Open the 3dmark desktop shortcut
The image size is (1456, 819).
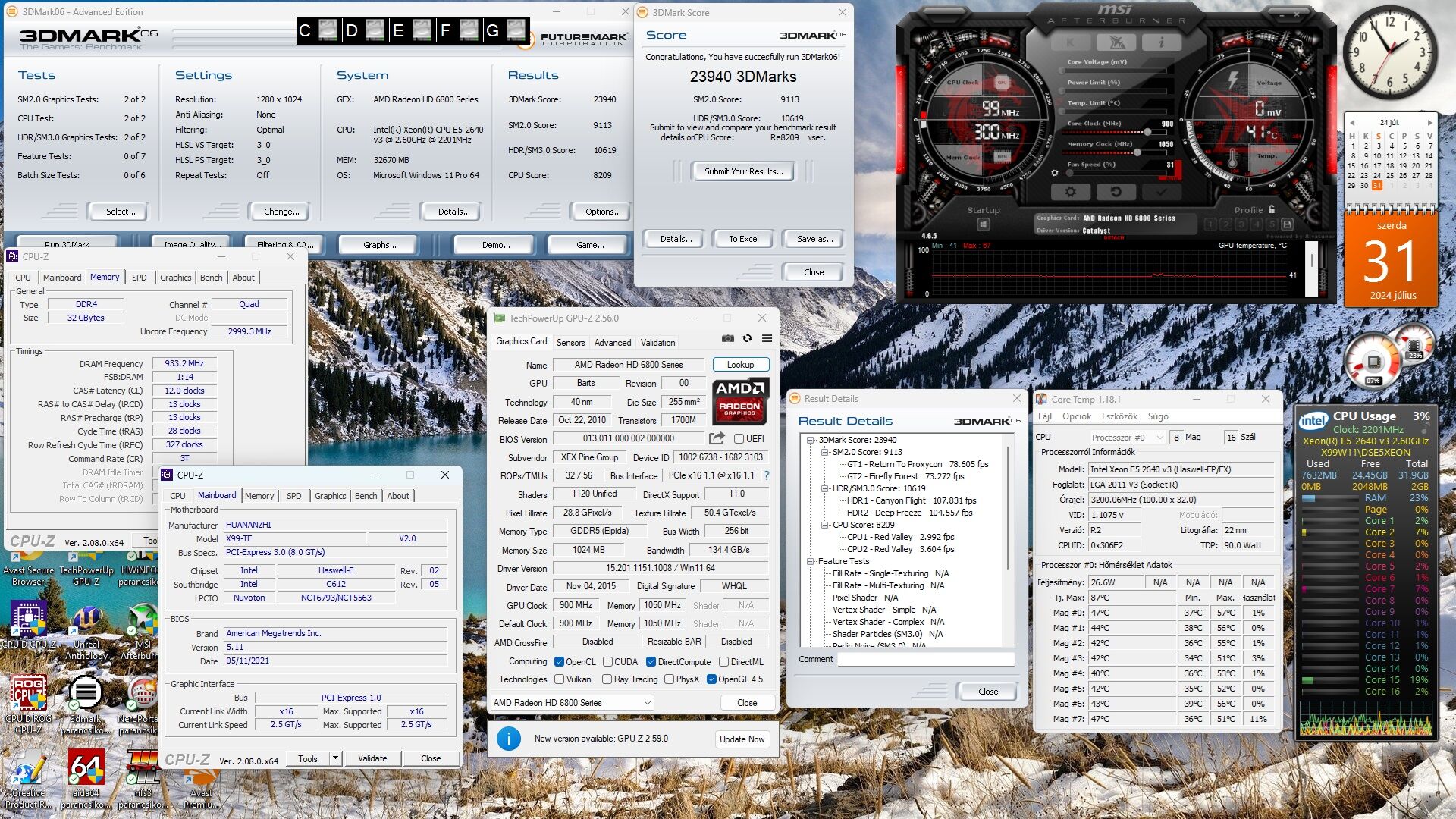84,705
